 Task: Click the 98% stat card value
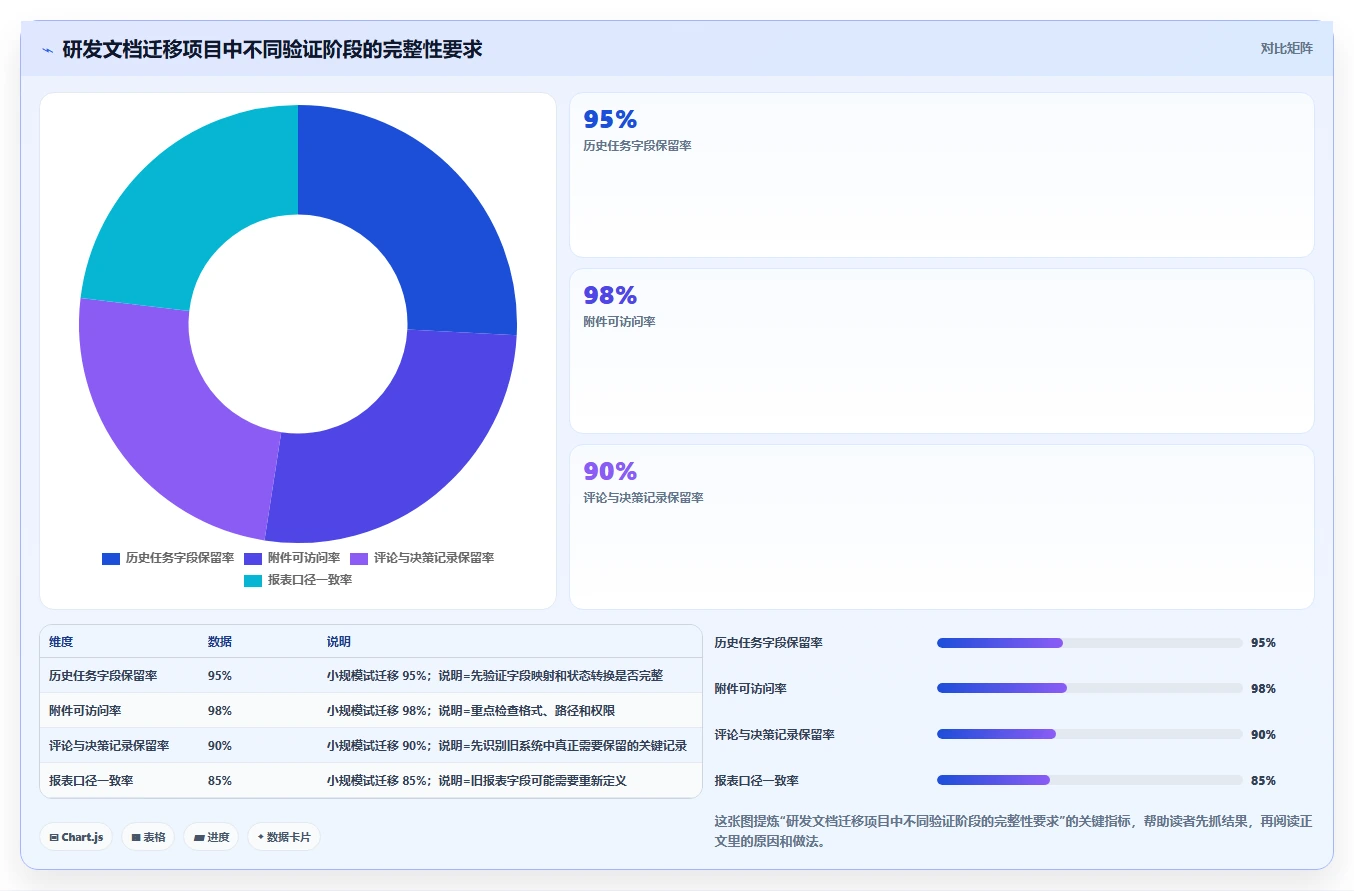click(610, 295)
